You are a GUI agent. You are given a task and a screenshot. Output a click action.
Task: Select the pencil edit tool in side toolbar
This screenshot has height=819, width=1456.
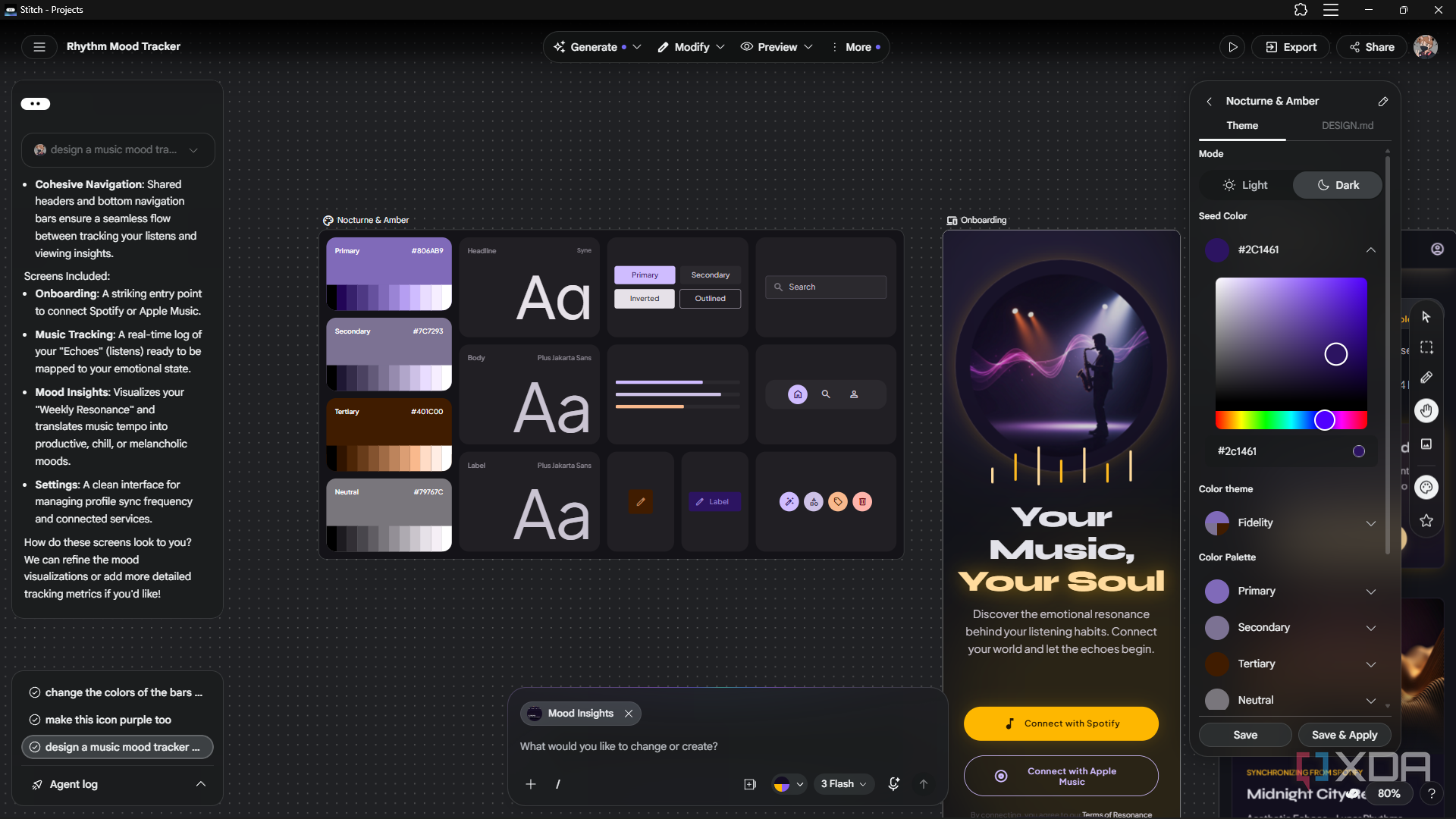click(x=1426, y=378)
